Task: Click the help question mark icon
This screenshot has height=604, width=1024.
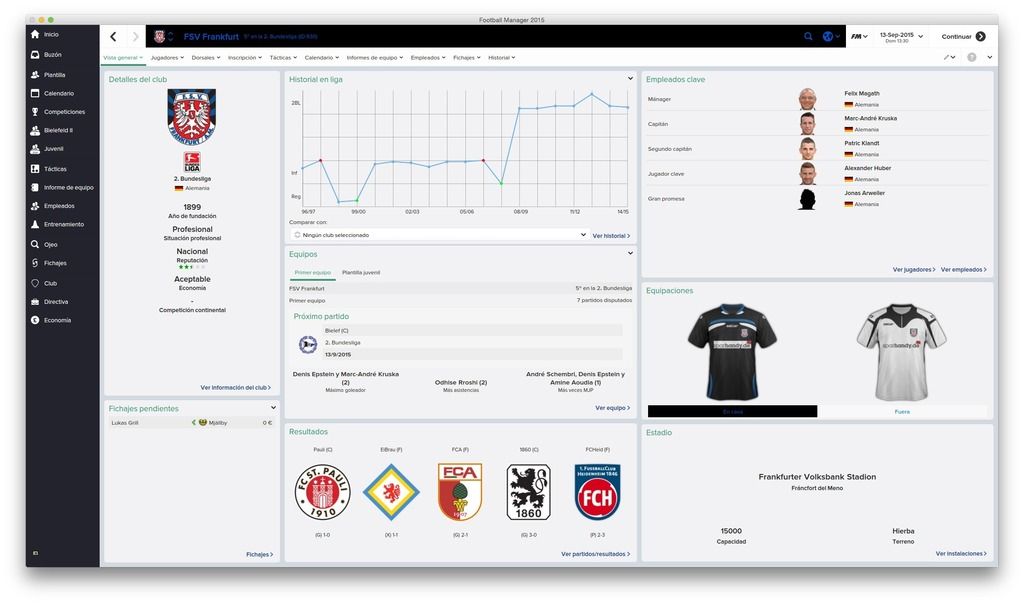Action: point(972,57)
